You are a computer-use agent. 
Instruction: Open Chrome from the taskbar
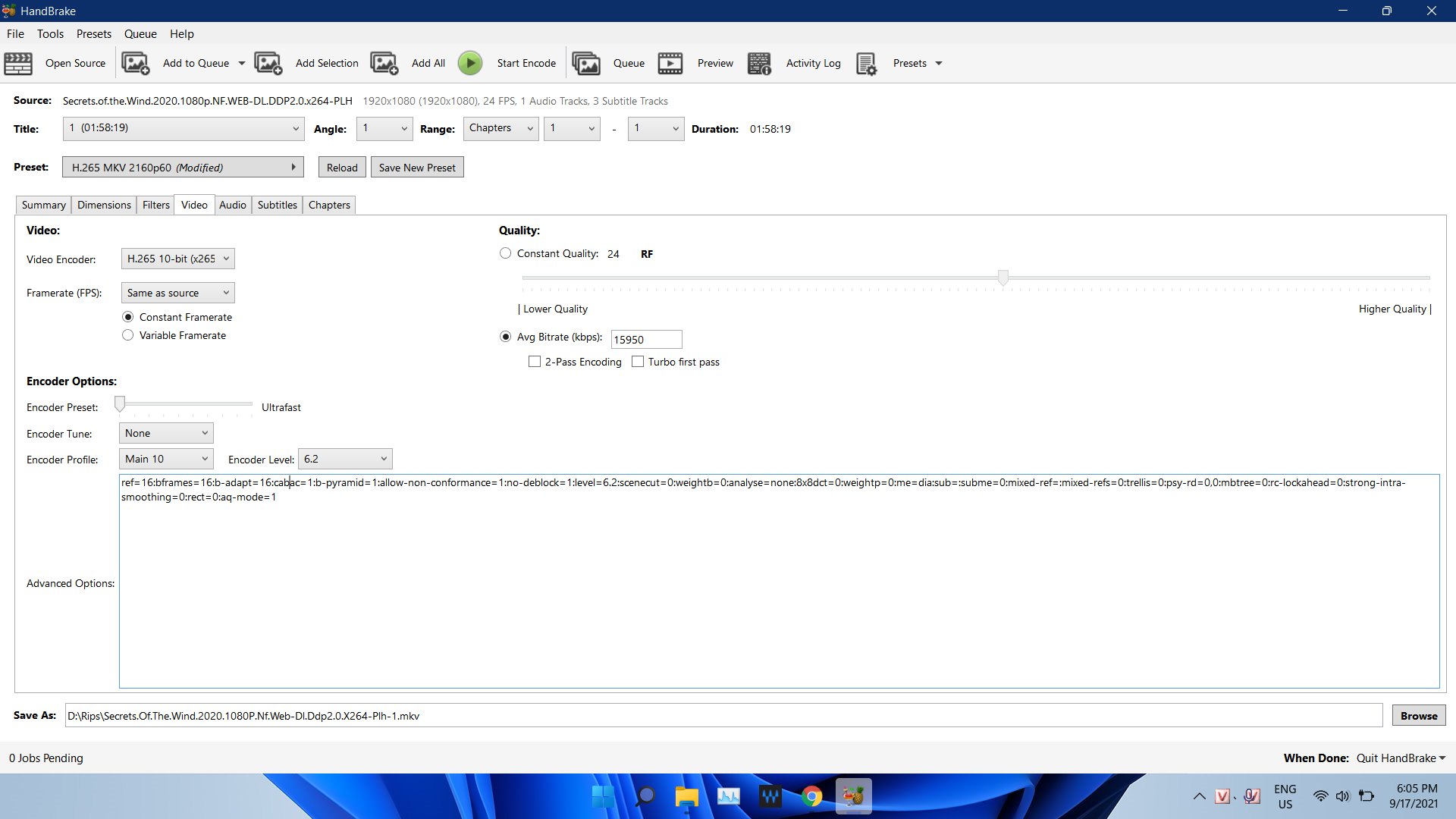812,796
